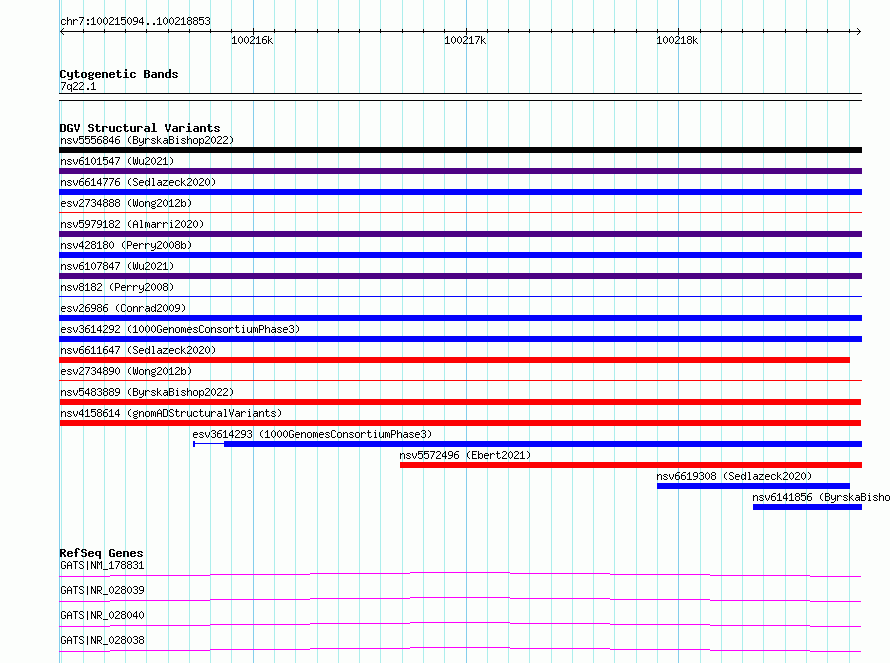Screen dimensions: 890x663
Task: Click the 7q22.1 cytogenetic band label
Action: [78, 86]
